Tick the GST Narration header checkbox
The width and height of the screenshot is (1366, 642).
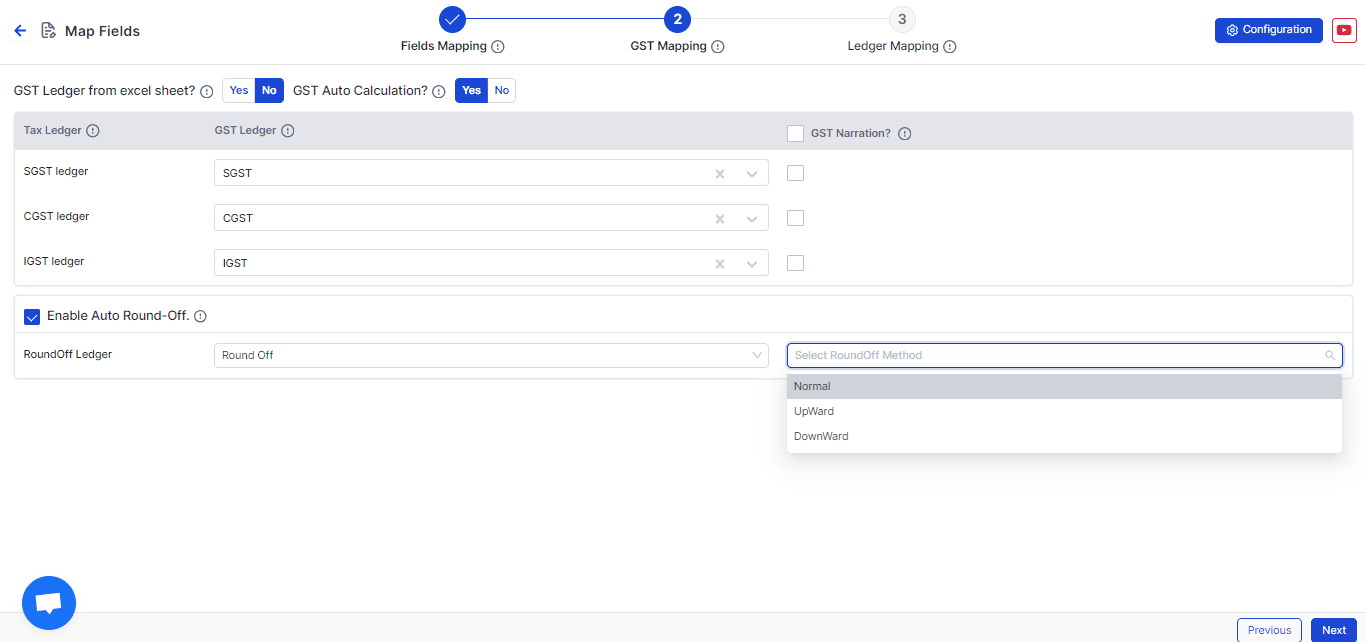[796, 134]
